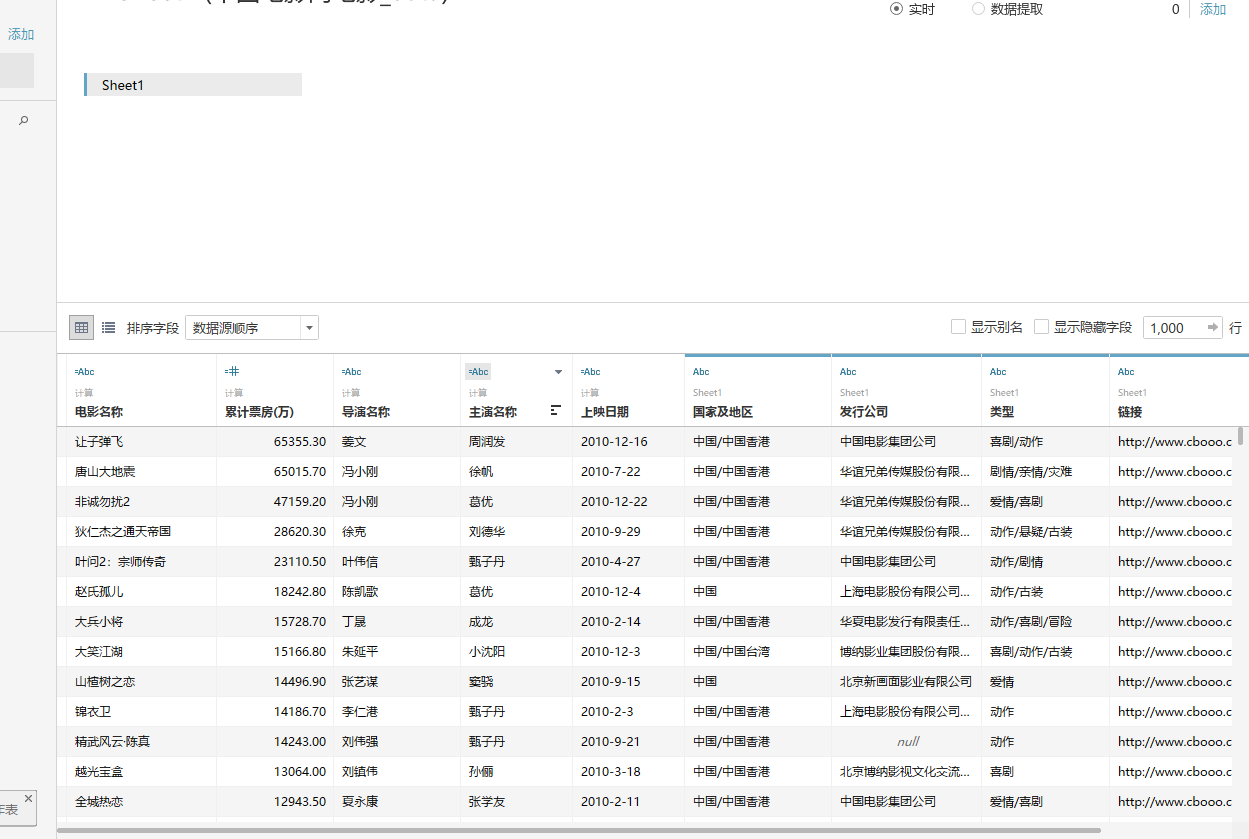The width and height of the screenshot is (1249, 839).
Task: Click the 中国/中国台湾 region cell
Action: coord(758,652)
